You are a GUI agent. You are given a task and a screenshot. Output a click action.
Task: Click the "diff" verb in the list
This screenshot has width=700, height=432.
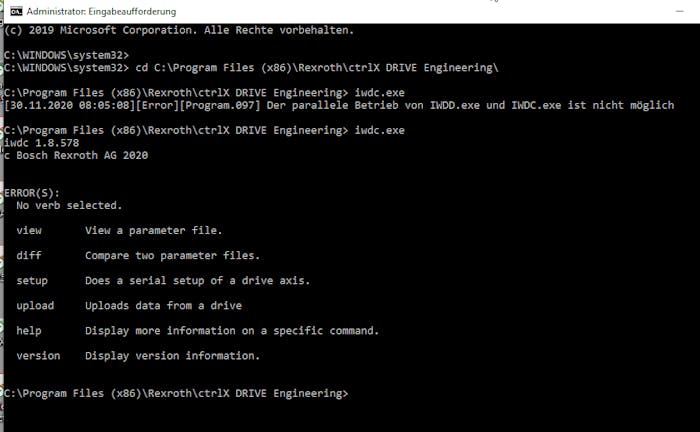[x=29, y=255]
